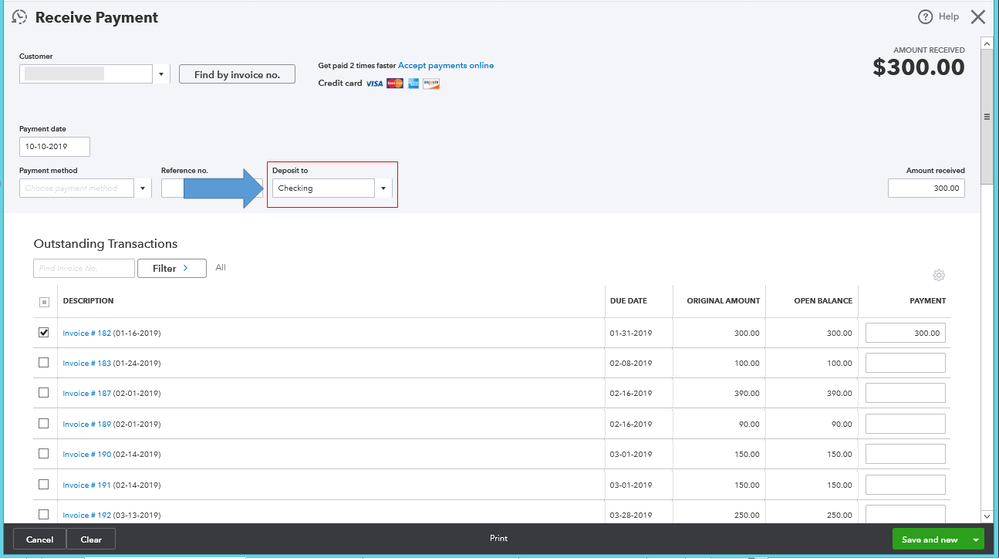Open Invoice # 187 link

coord(87,393)
